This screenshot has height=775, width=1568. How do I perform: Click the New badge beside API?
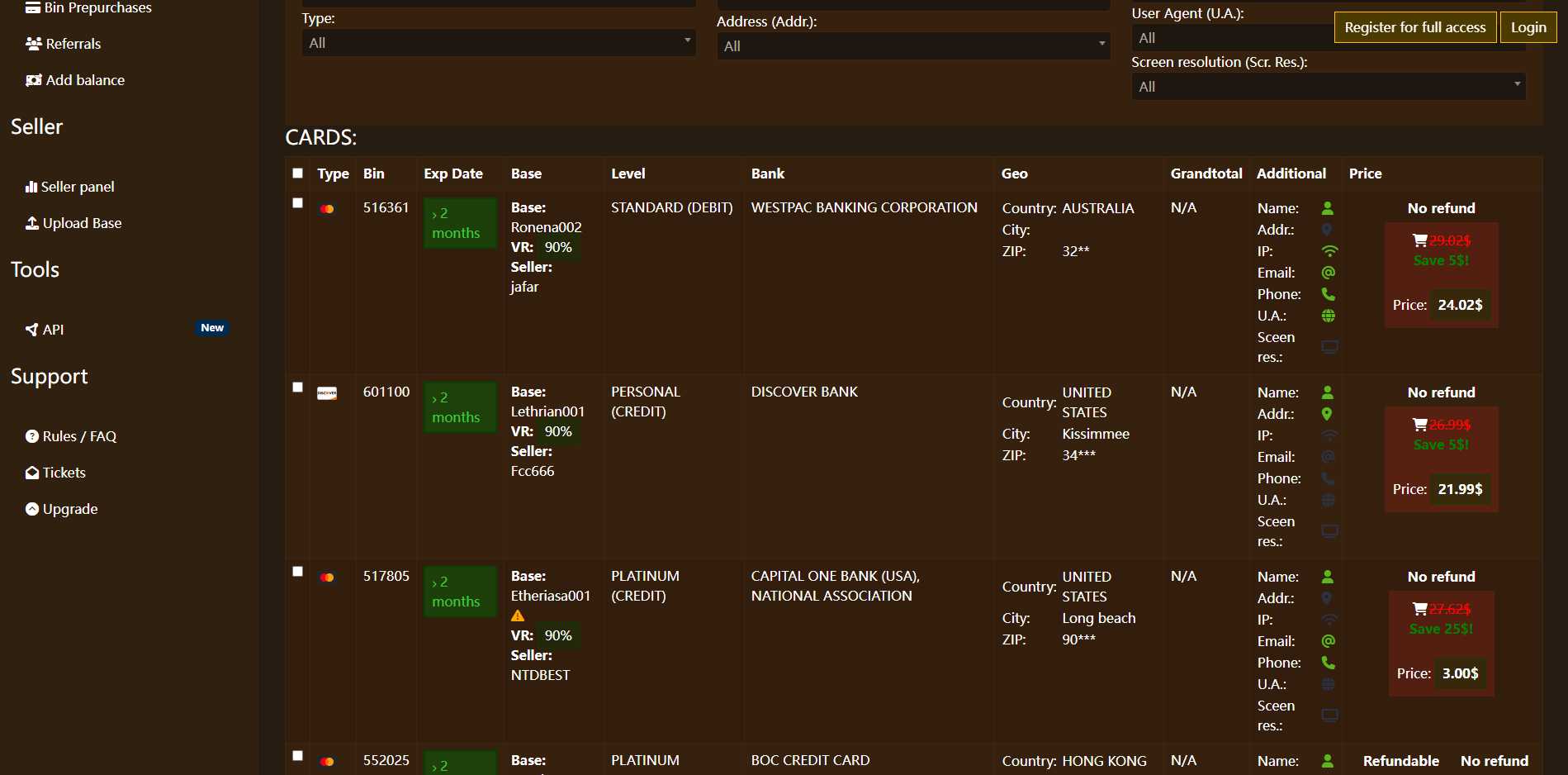point(212,328)
